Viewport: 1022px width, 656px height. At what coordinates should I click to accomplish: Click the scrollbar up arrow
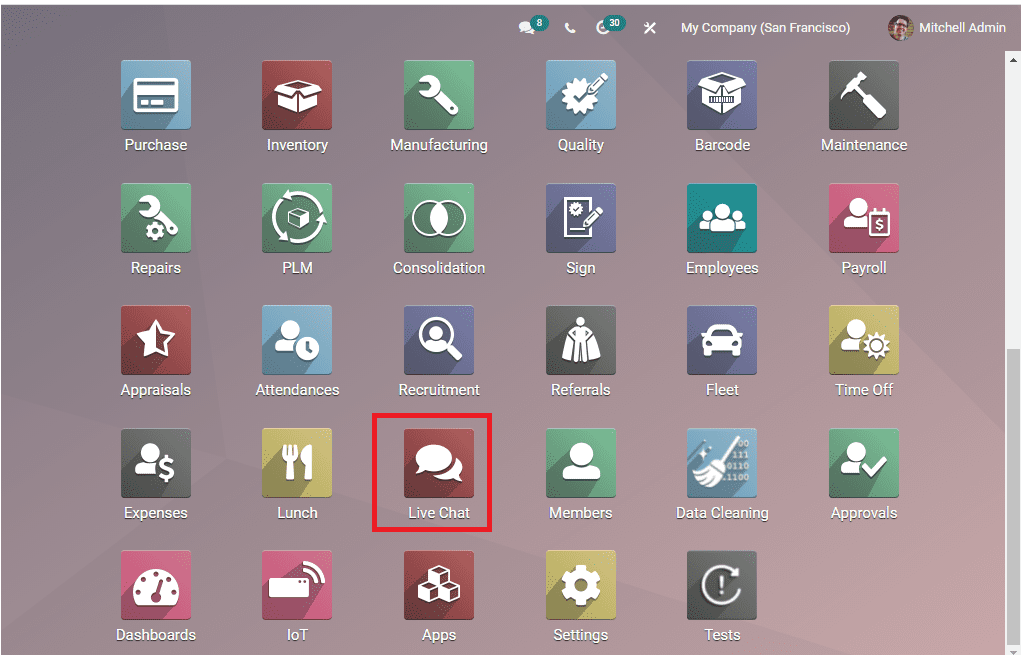pyautogui.click(x=1013, y=59)
